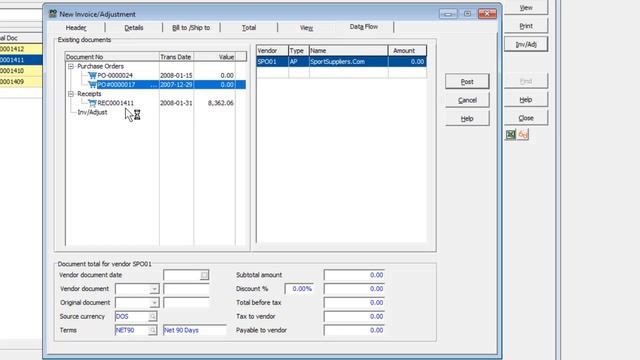
Task: Switch to the Total tab
Action: 249,27
